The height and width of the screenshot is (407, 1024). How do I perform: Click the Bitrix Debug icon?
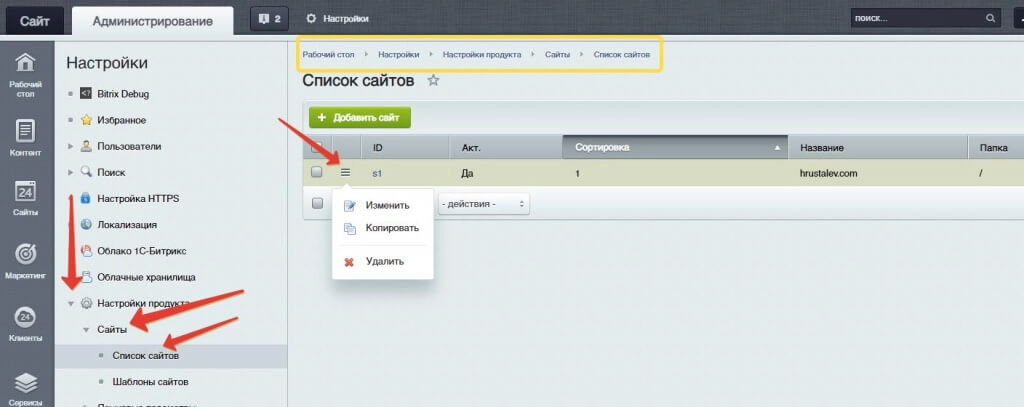(x=86, y=93)
